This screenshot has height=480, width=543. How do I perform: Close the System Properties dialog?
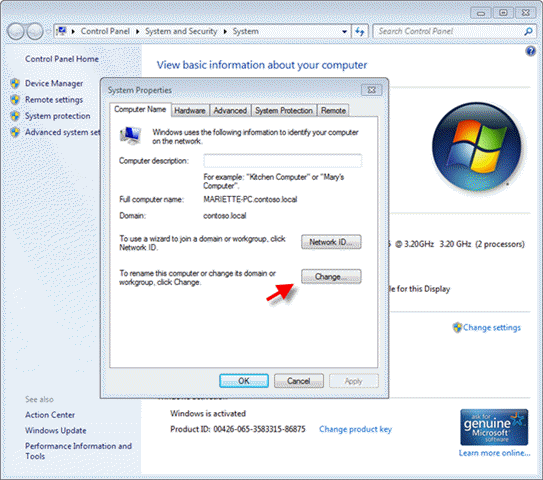point(371,90)
